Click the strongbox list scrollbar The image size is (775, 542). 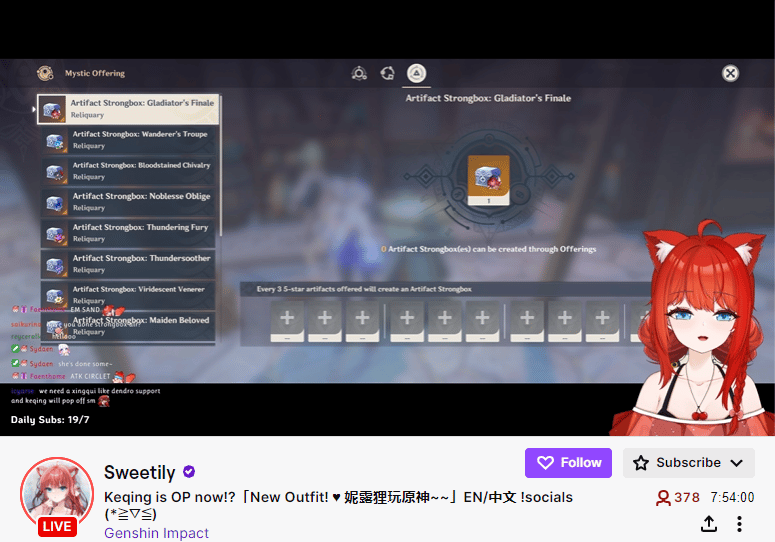tap(220, 166)
